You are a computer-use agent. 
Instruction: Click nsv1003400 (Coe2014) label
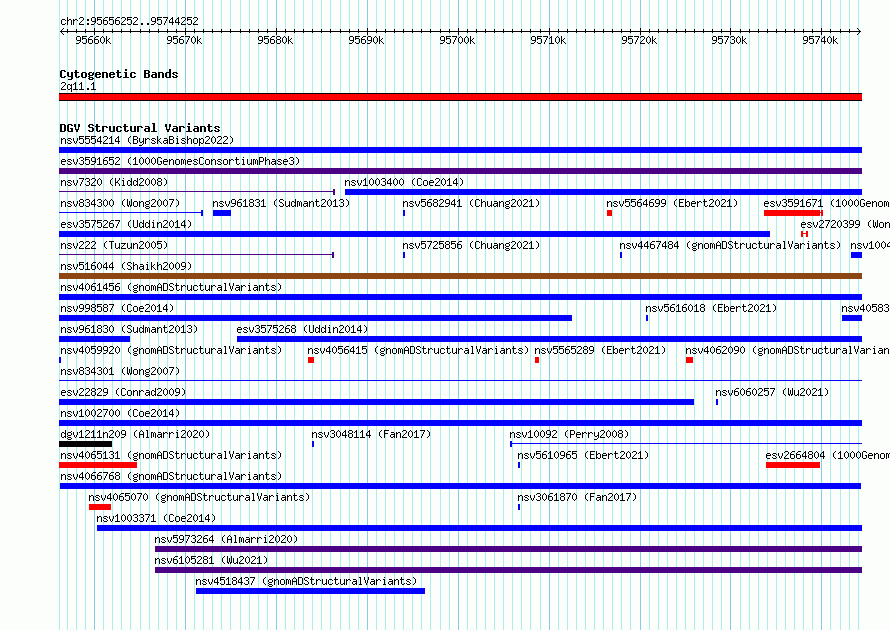pos(404,182)
